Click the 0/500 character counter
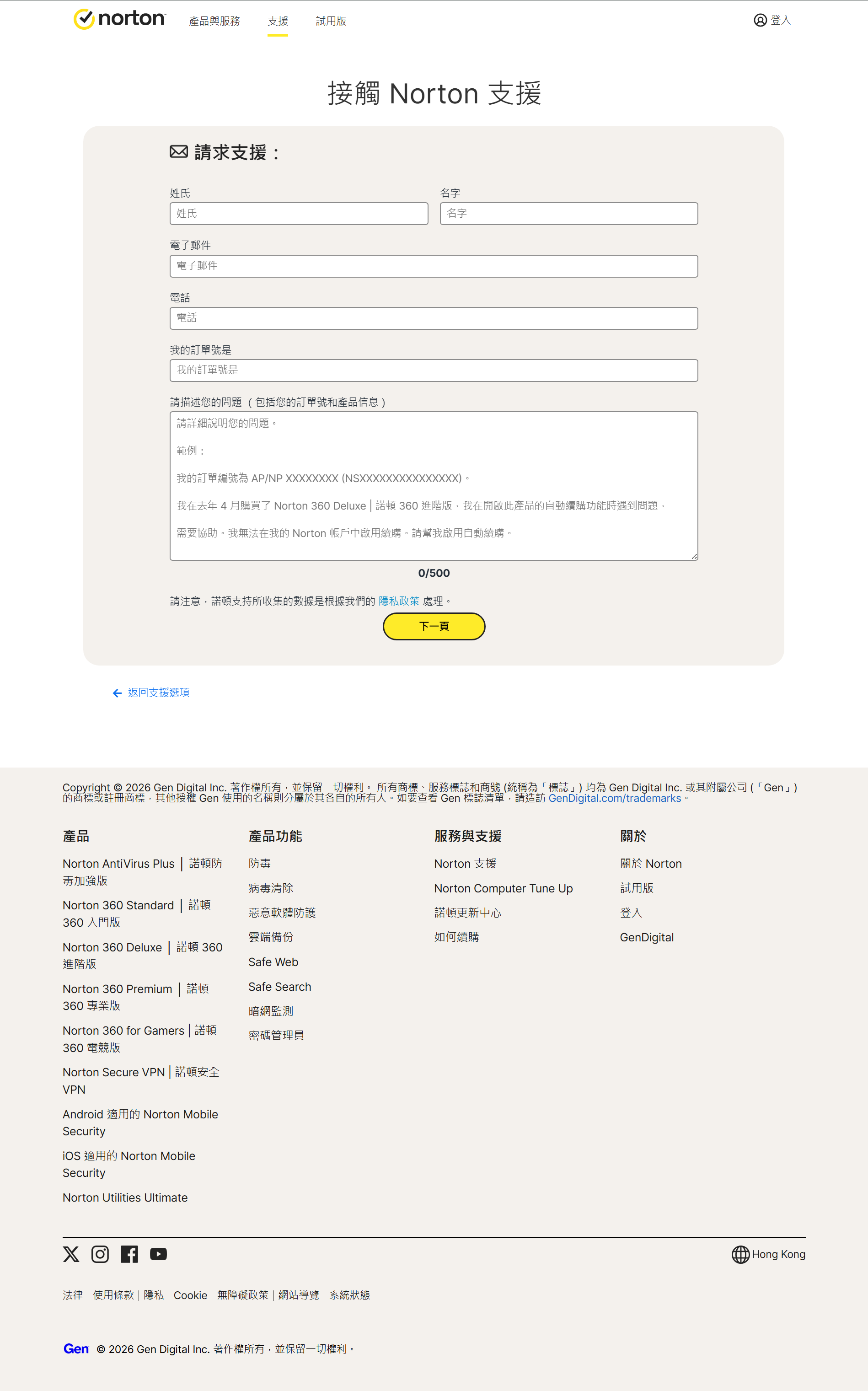Screen dimensions: 868x1391 click(434, 573)
